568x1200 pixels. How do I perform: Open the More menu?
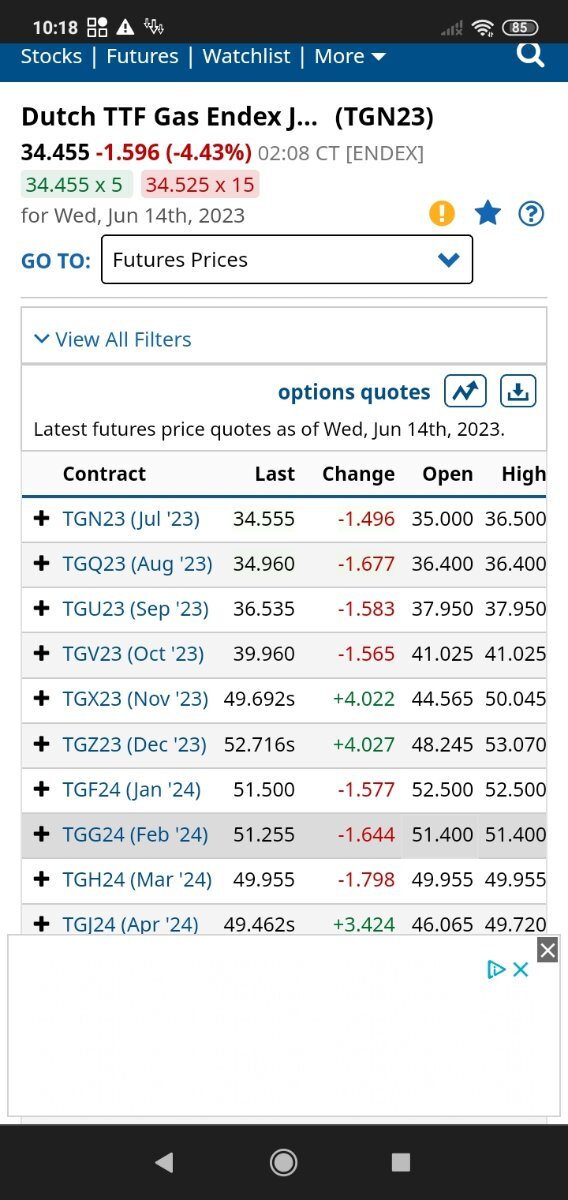pyautogui.click(x=349, y=56)
